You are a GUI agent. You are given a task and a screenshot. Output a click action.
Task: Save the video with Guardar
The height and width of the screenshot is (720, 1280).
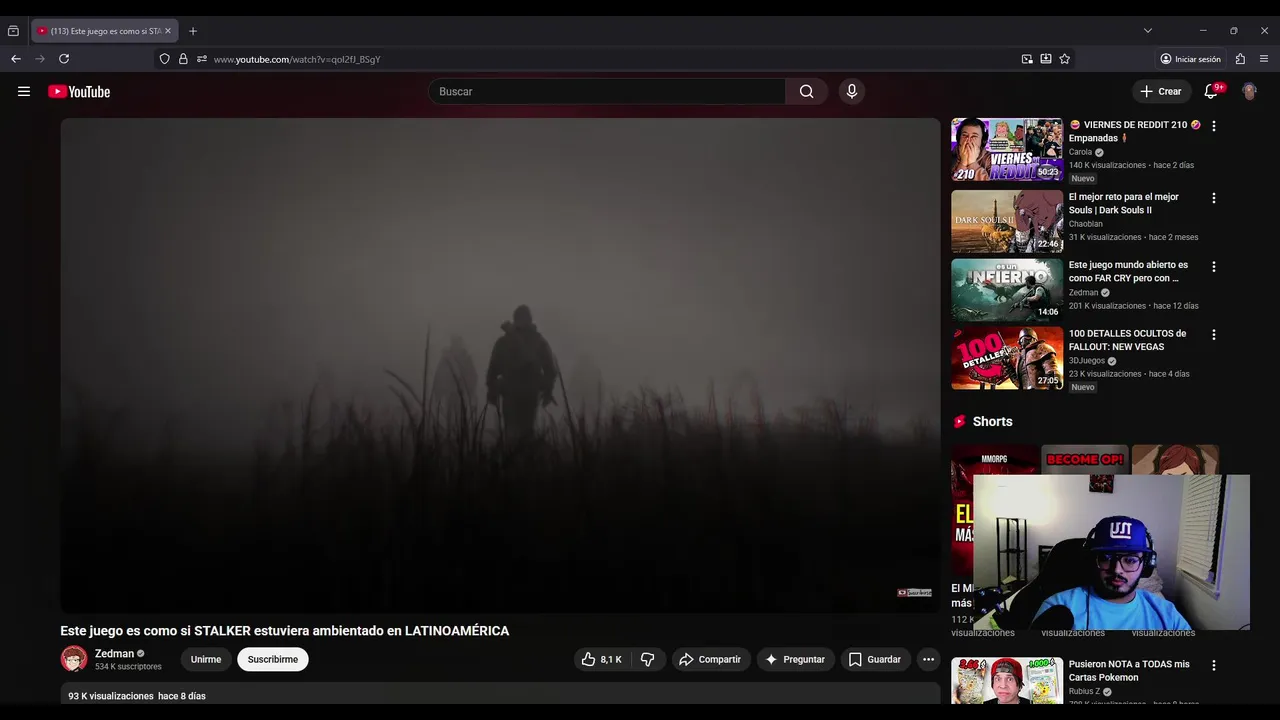click(875, 659)
